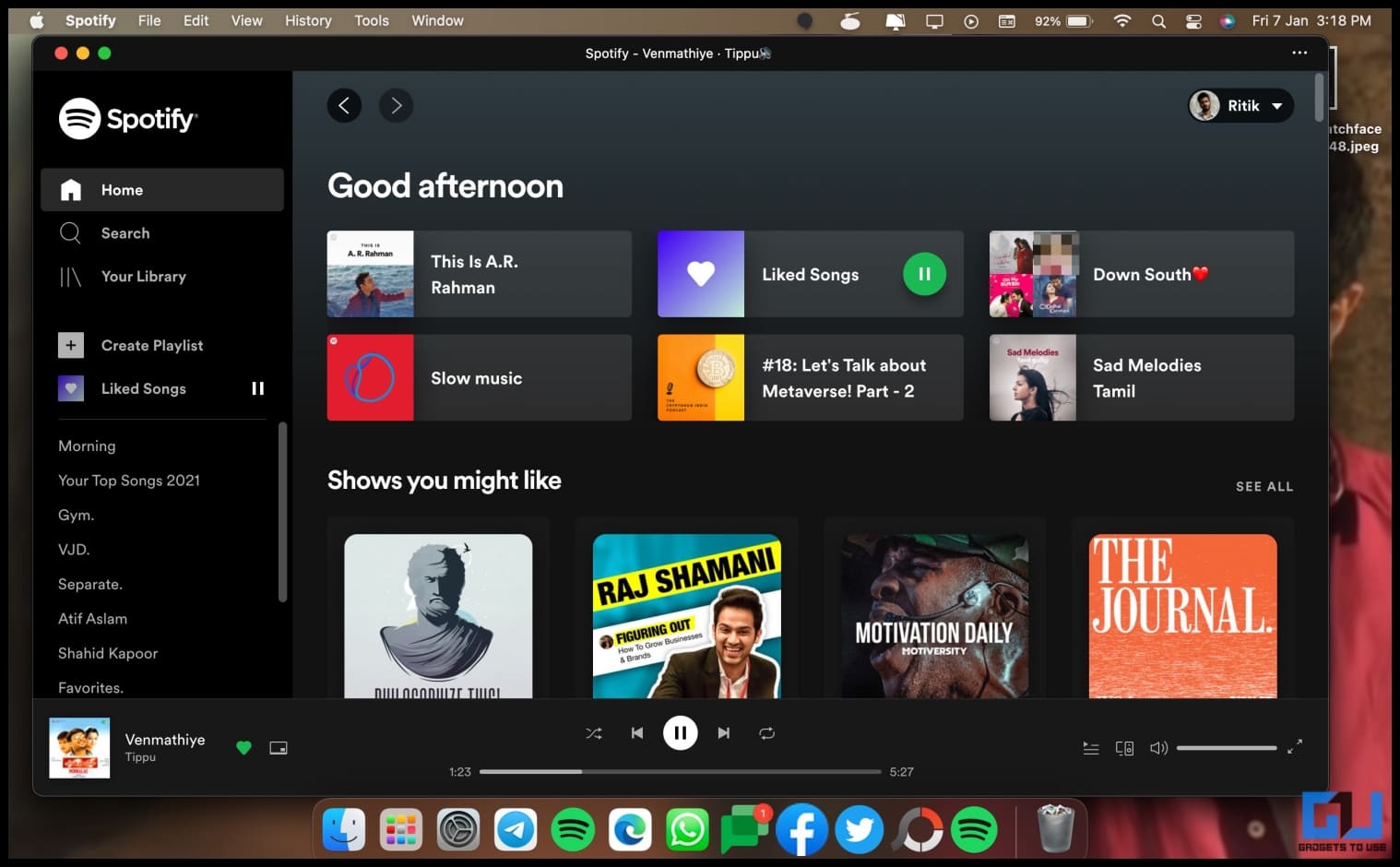Pause the current song in player bar
1400x867 pixels.
[x=680, y=733]
